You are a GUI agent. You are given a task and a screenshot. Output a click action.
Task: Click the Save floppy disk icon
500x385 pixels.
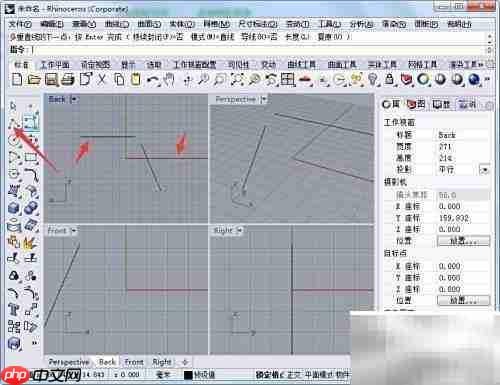[51, 79]
